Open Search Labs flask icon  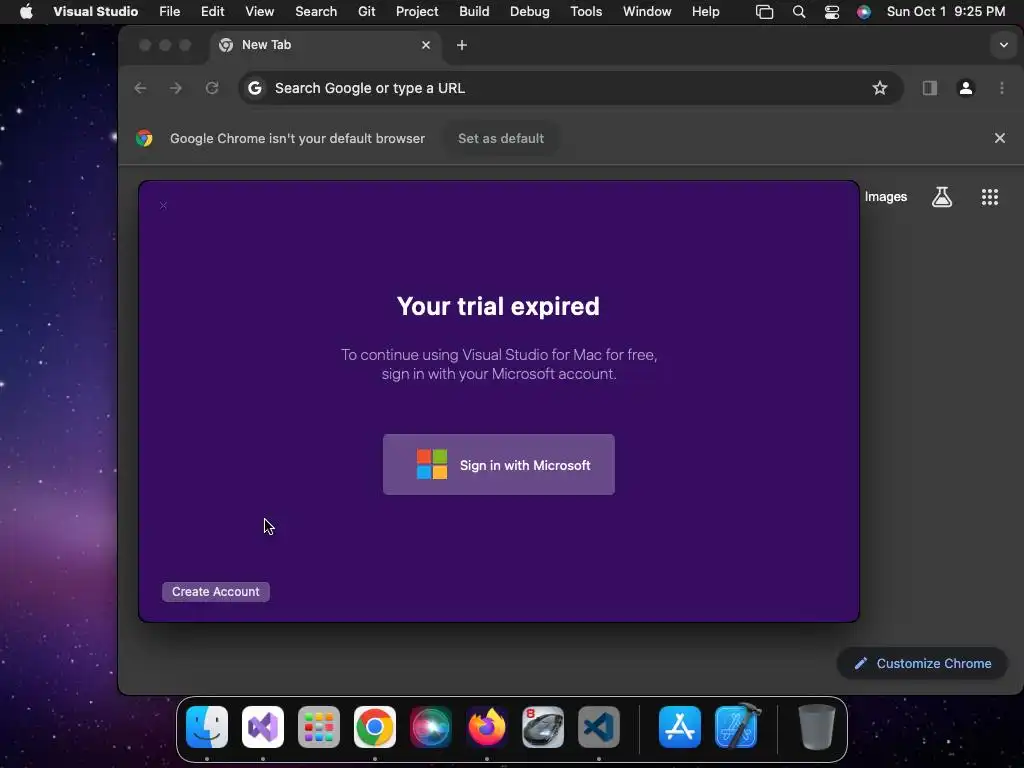(x=942, y=197)
